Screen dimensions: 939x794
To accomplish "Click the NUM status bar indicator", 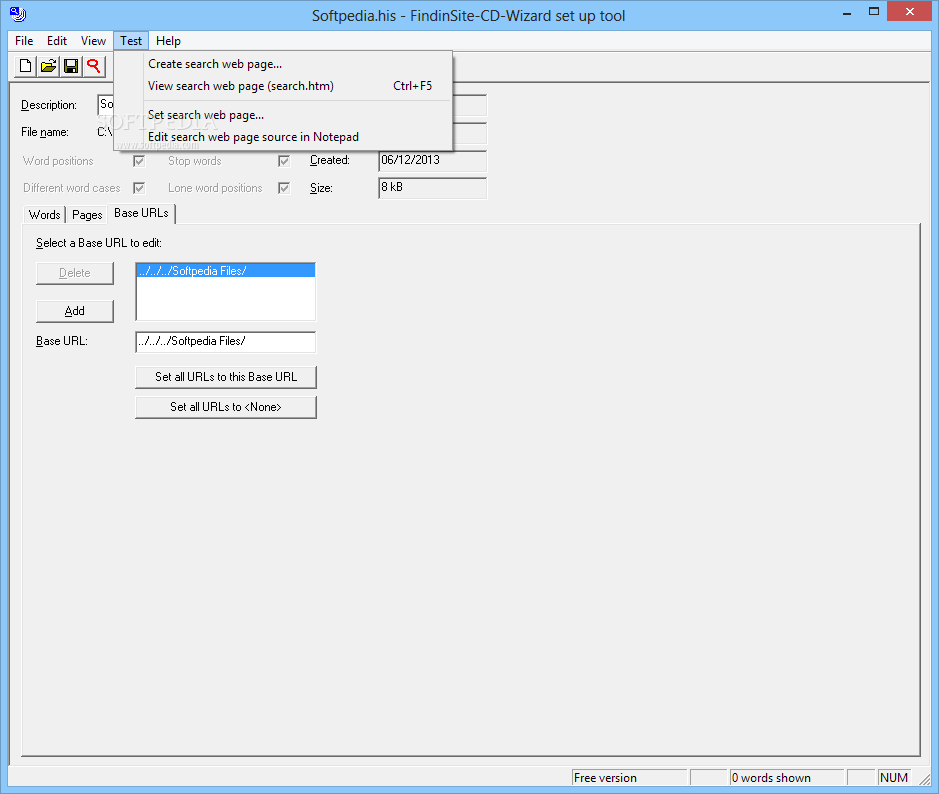I will (x=893, y=778).
